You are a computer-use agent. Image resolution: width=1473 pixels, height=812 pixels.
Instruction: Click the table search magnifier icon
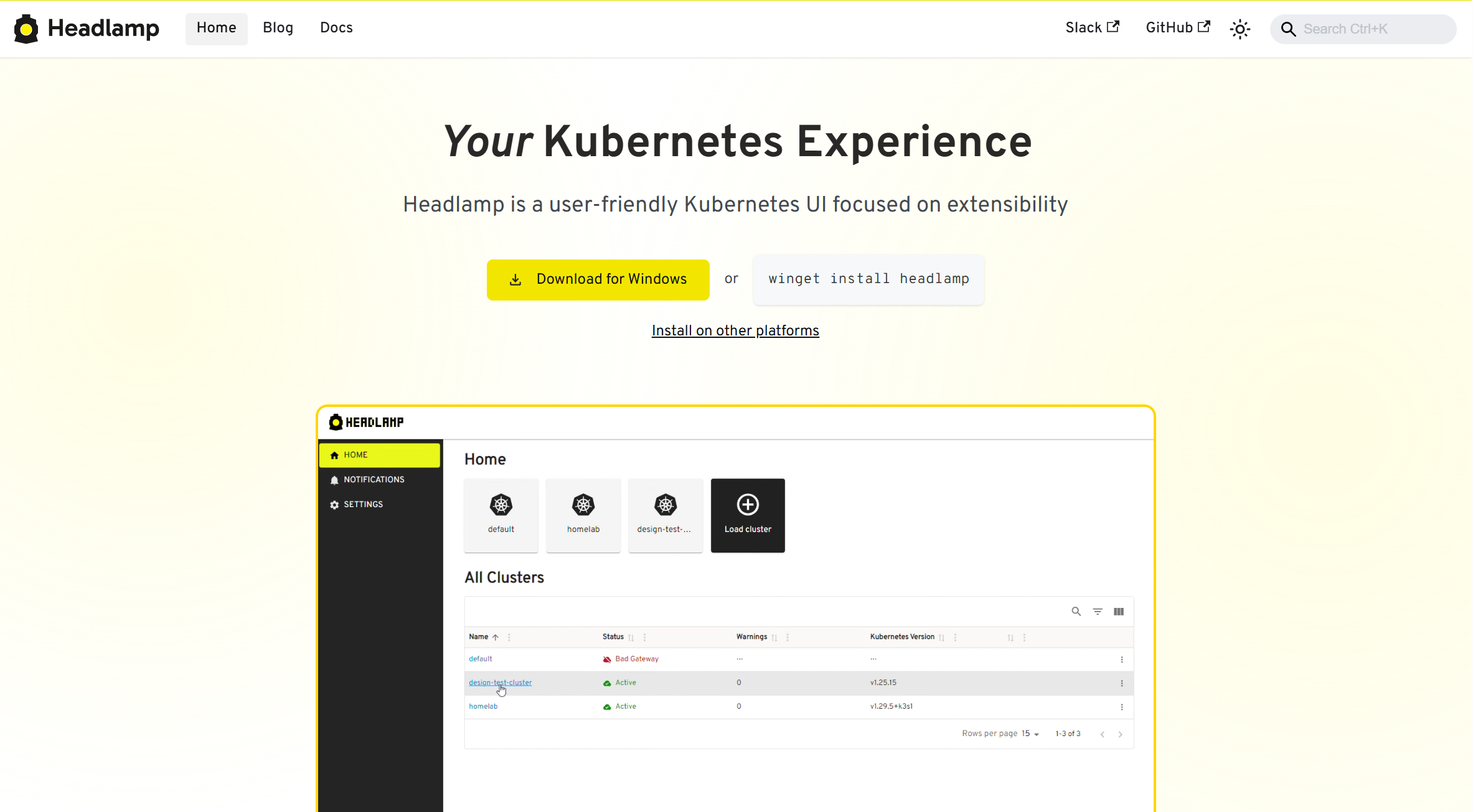tap(1076, 612)
